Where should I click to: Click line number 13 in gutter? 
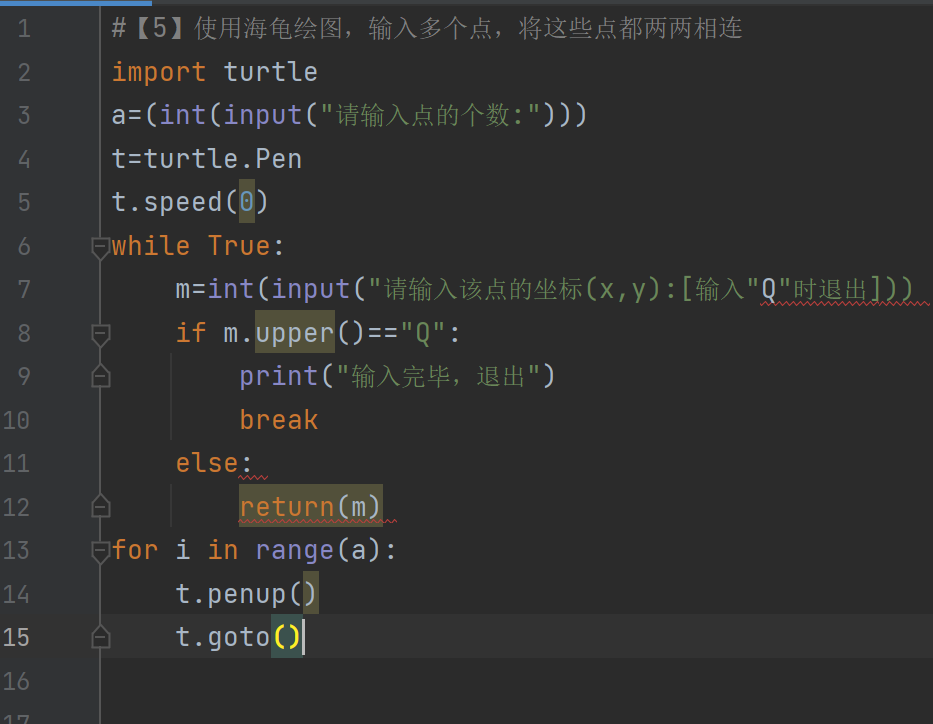[x=16, y=550]
